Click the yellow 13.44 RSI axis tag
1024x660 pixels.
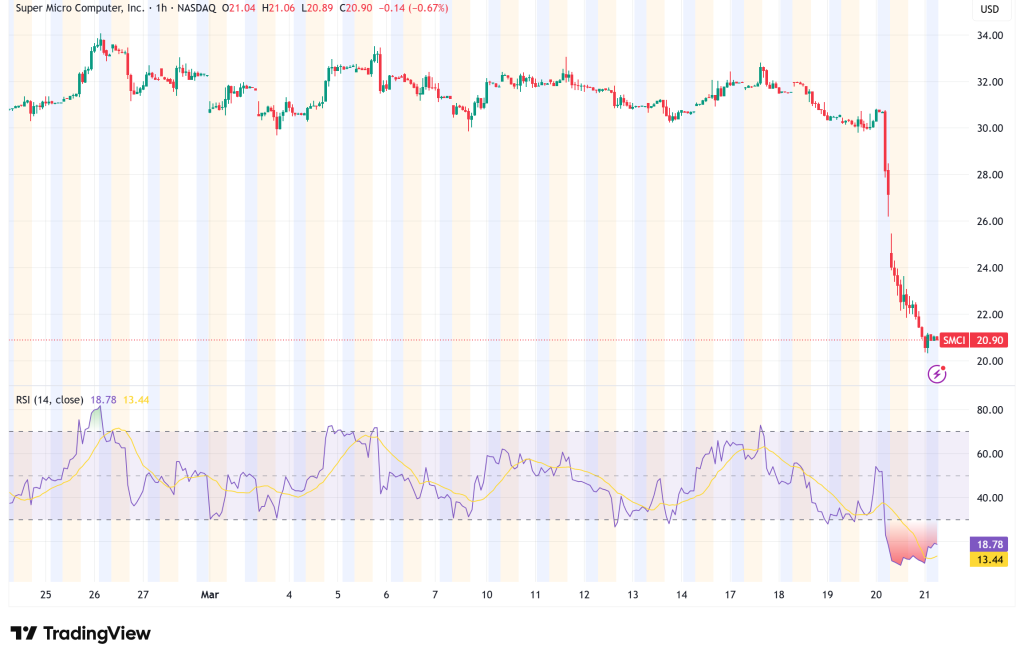coord(992,560)
